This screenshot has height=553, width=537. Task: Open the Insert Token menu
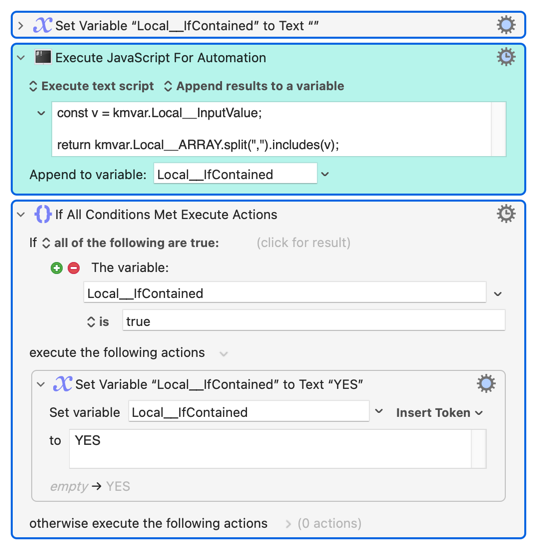point(439,413)
